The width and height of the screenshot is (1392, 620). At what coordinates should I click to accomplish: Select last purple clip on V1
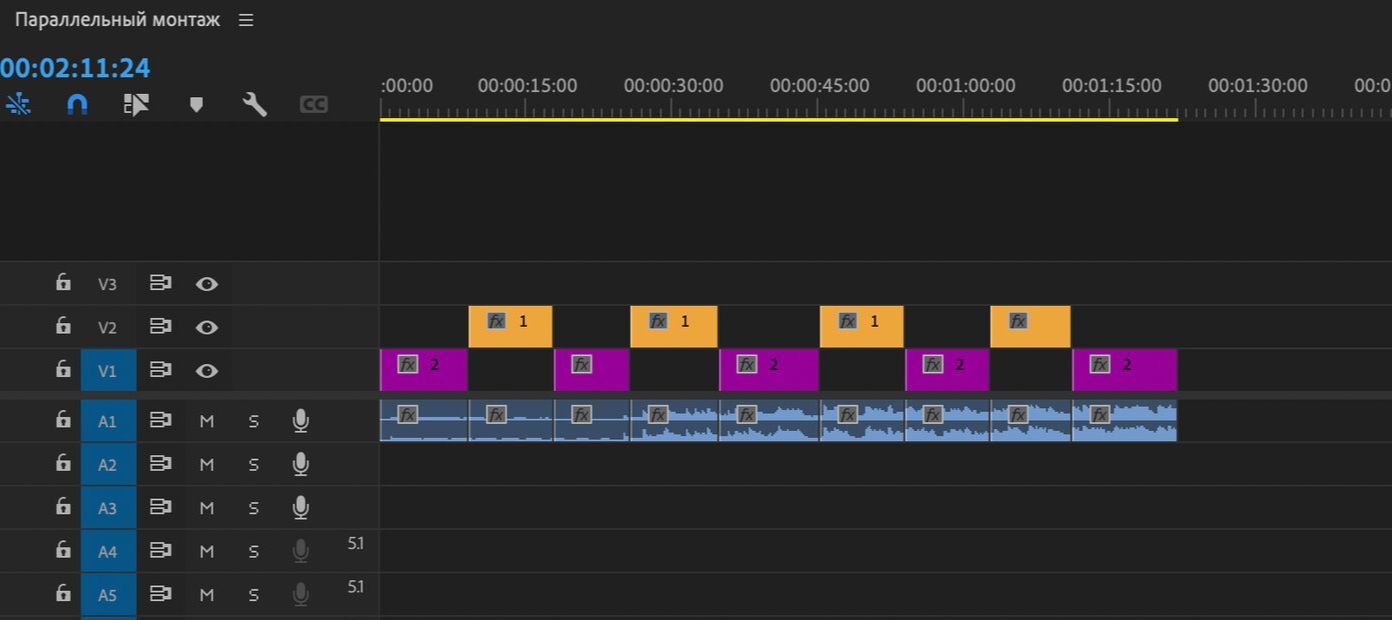point(1124,370)
